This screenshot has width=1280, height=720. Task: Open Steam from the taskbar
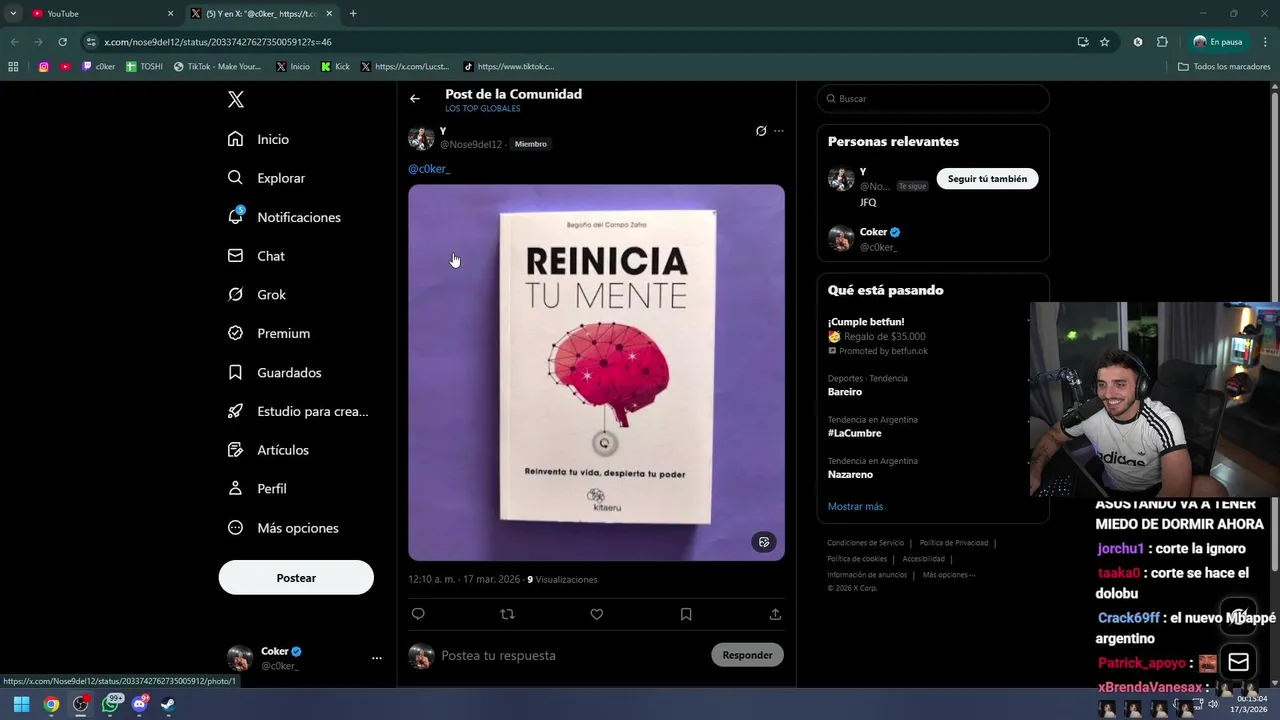click(168, 704)
